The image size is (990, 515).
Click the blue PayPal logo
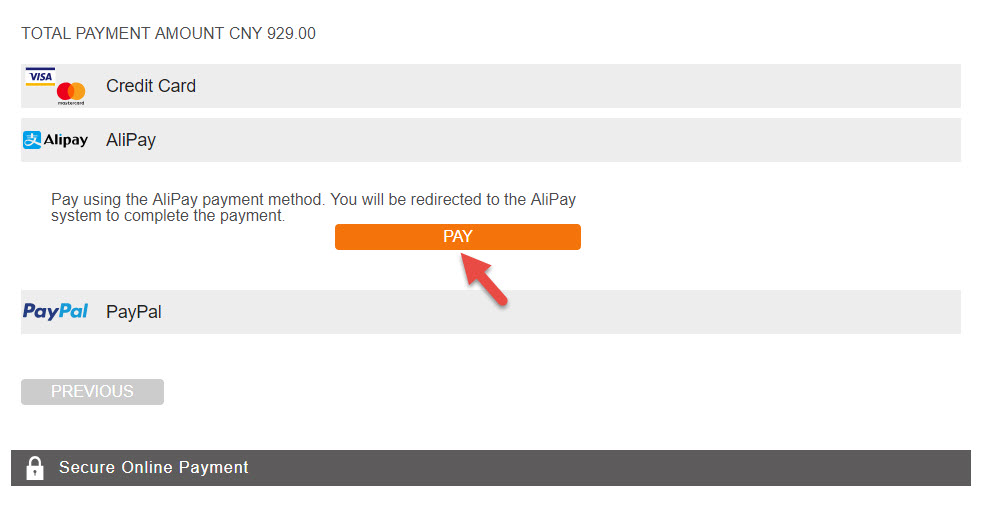(x=56, y=311)
